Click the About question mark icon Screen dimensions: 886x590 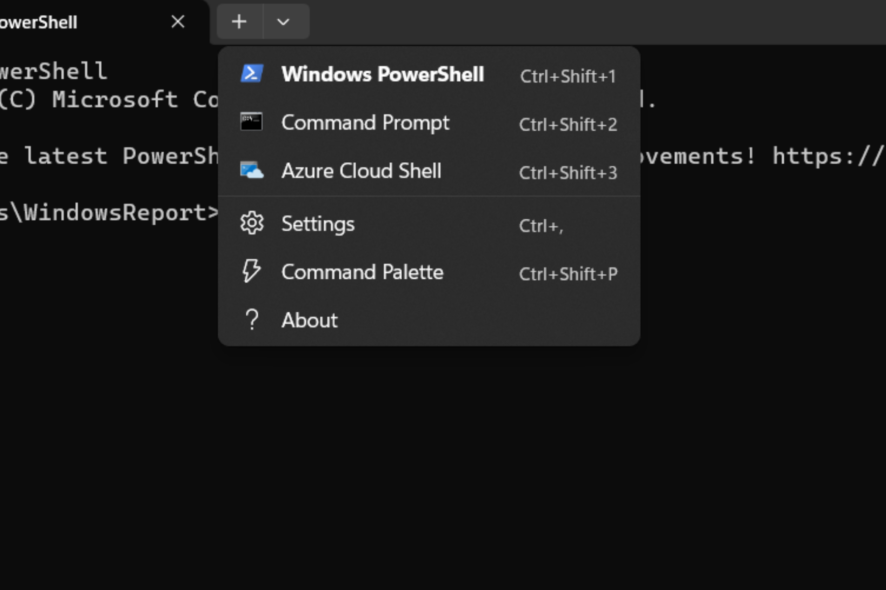coord(251,320)
